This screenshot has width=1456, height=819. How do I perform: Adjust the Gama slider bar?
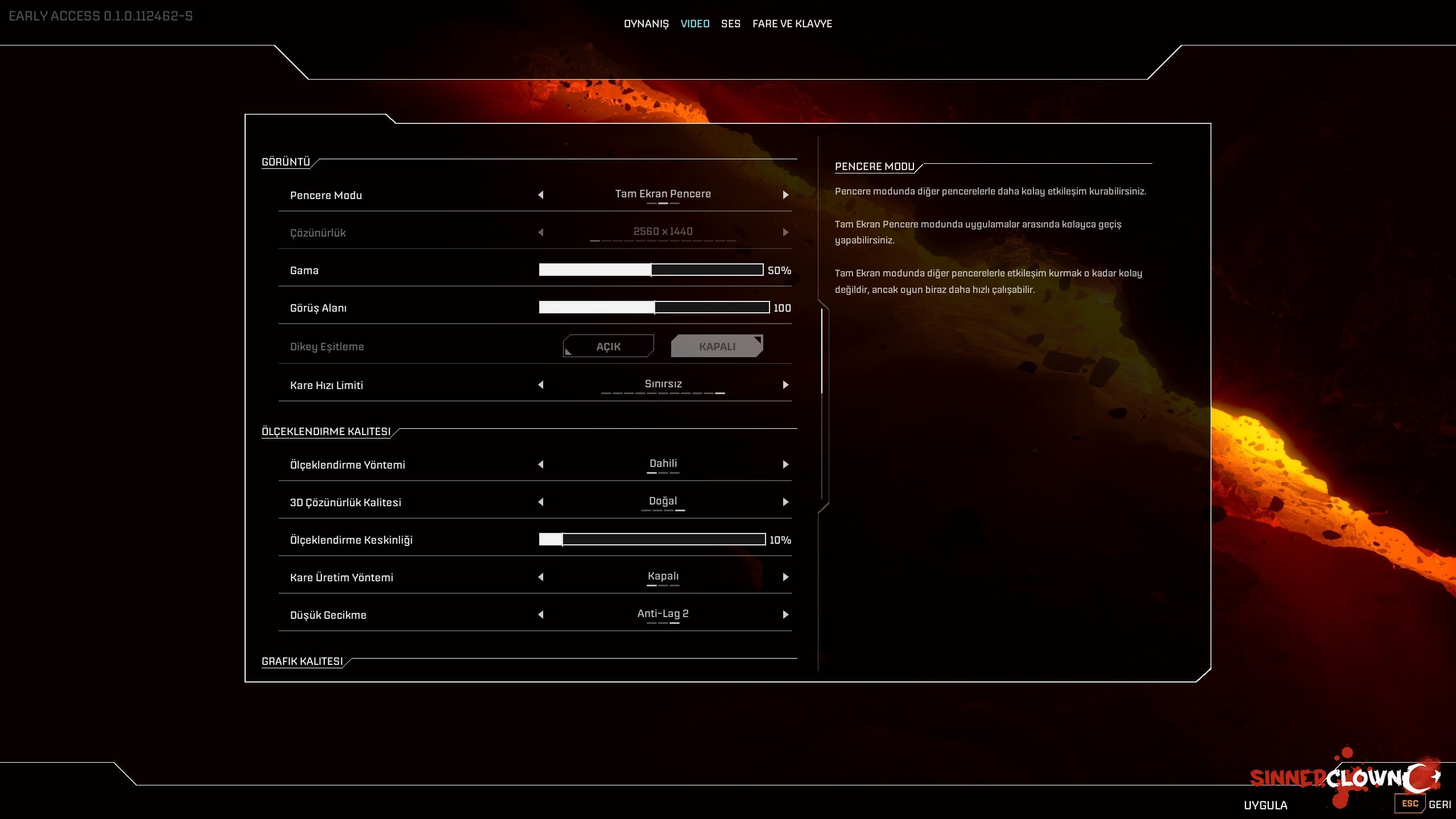(x=651, y=270)
